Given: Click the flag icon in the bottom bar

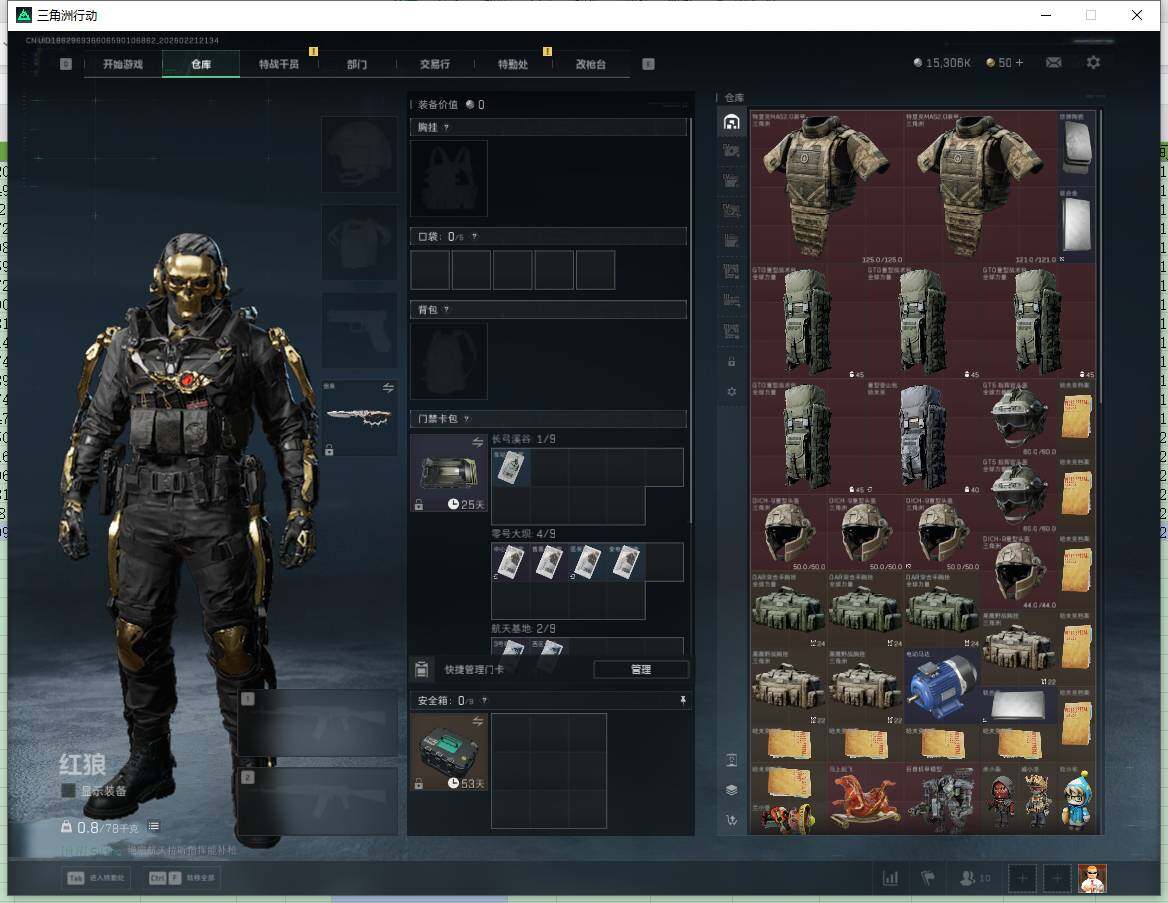Looking at the screenshot, I should click(928, 878).
